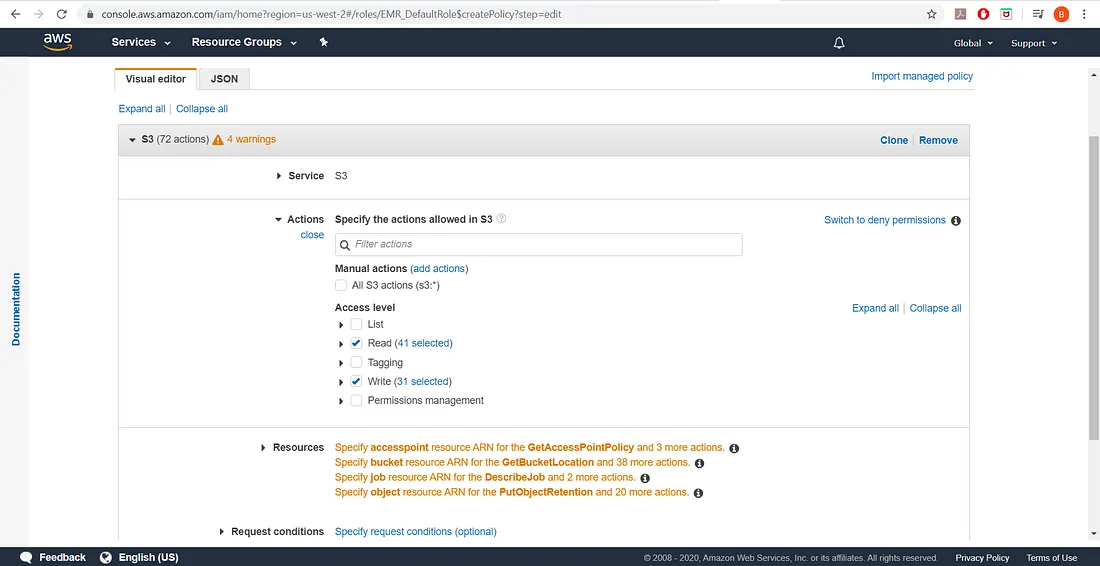Expand the List access level arrow
This screenshot has width=1100, height=566.
tap(342, 325)
